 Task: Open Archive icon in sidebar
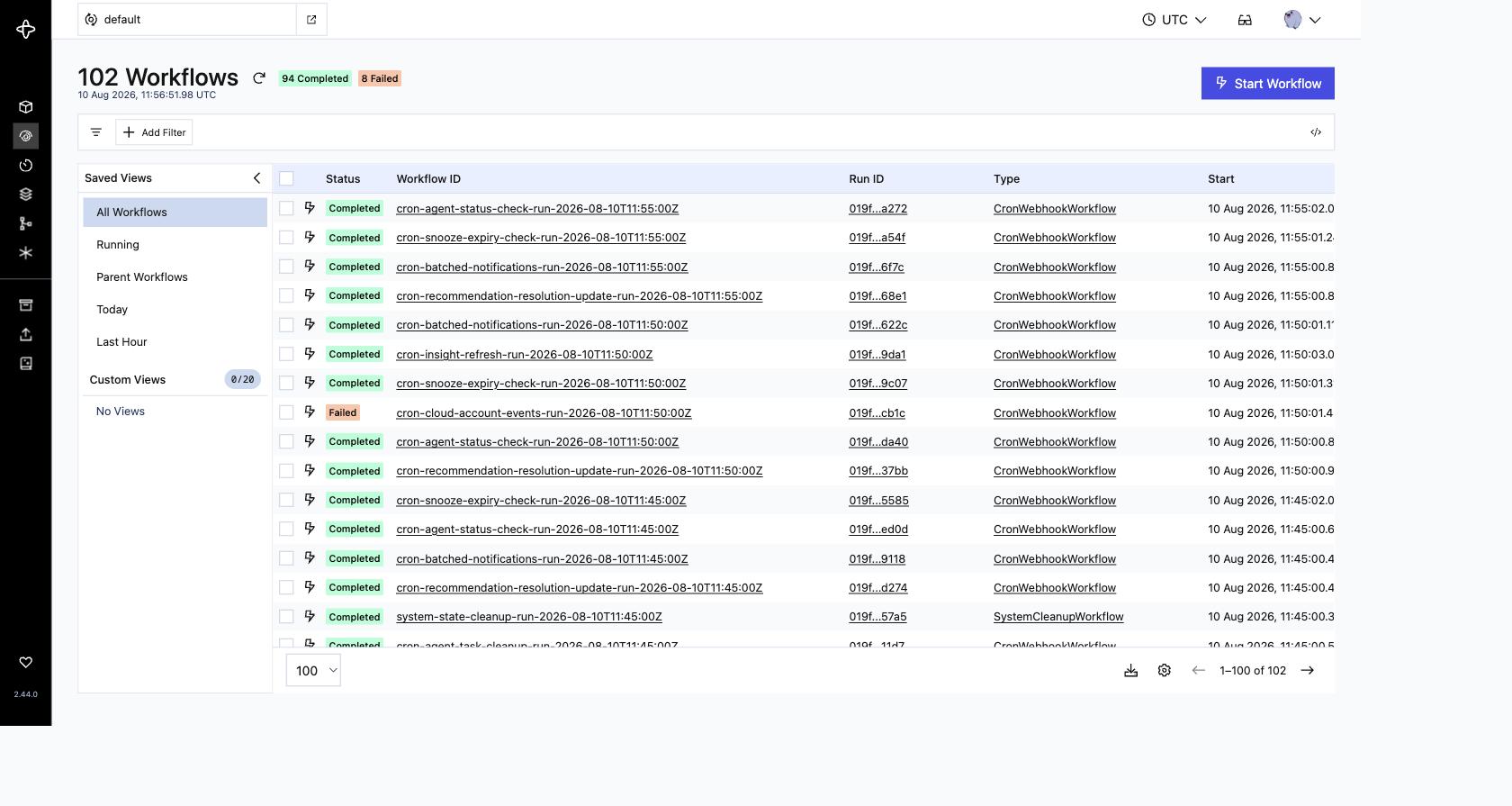tap(26, 305)
